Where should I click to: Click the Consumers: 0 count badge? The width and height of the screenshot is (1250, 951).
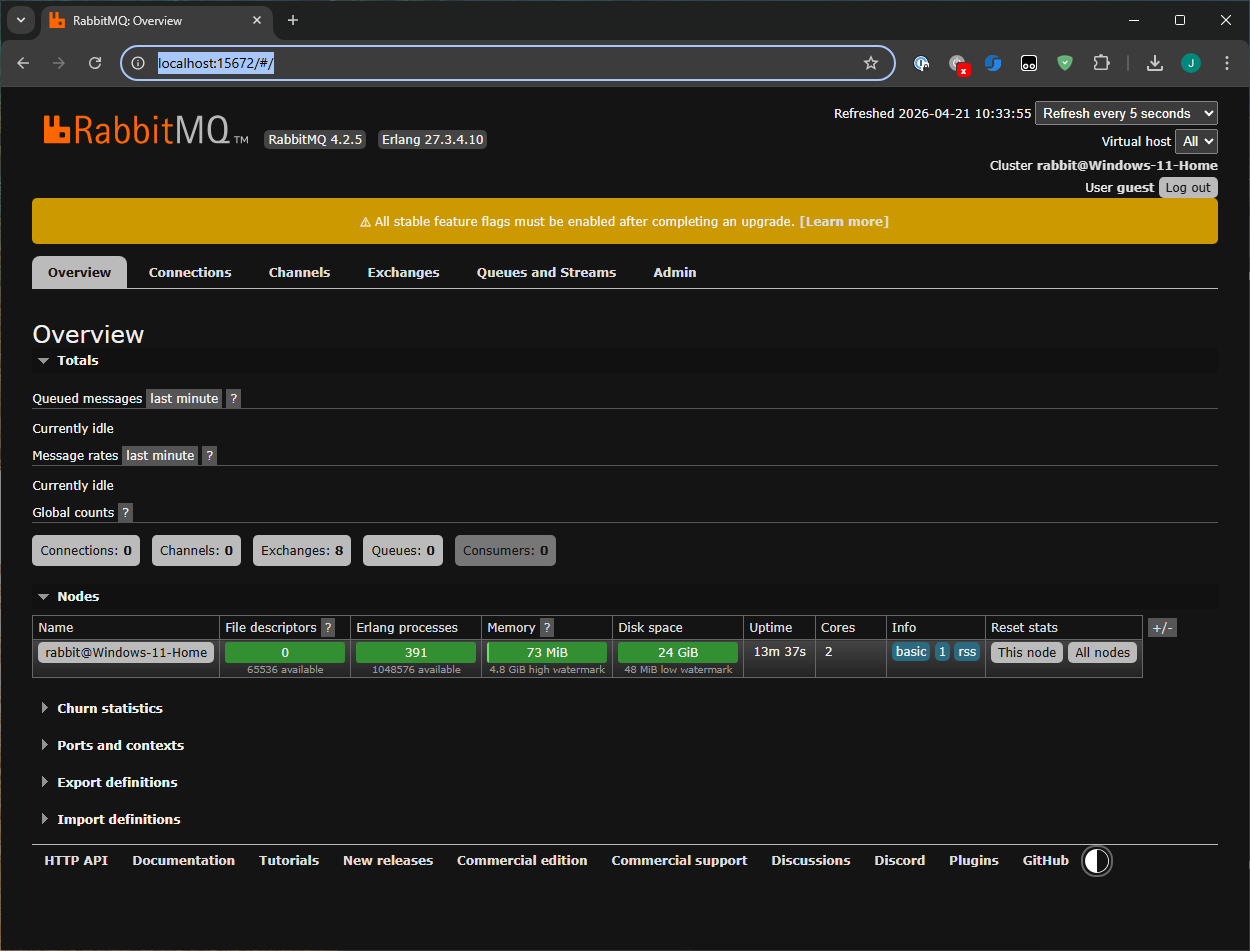click(x=505, y=550)
